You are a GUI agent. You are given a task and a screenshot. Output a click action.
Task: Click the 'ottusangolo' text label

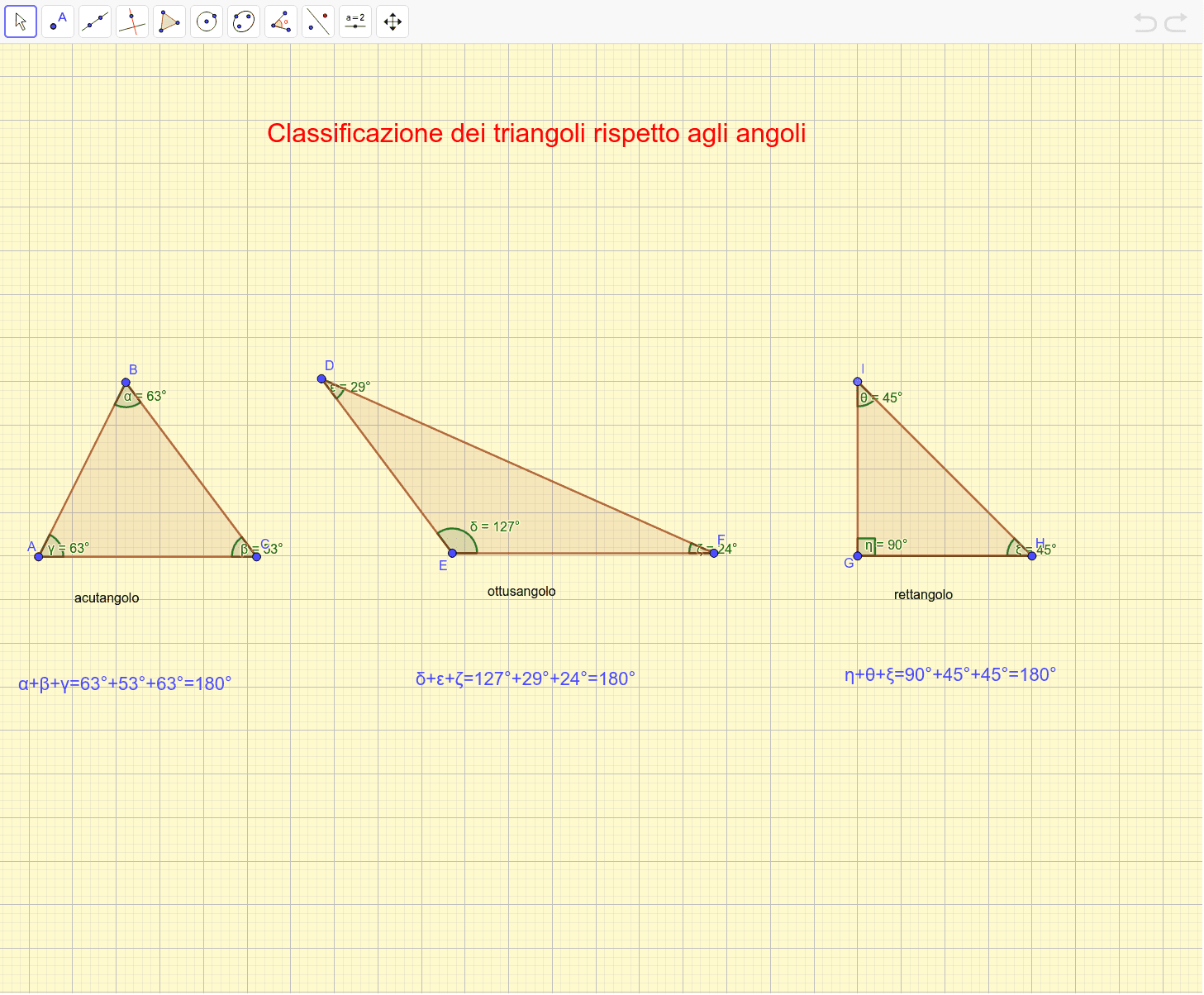click(x=521, y=591)
